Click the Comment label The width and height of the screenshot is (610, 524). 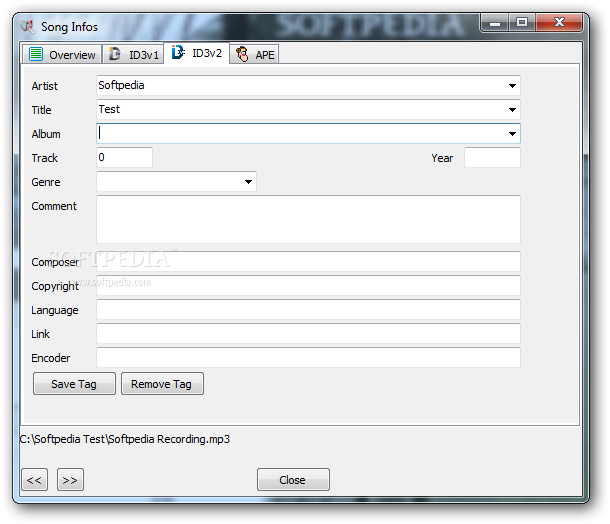(x=54, y=206)
